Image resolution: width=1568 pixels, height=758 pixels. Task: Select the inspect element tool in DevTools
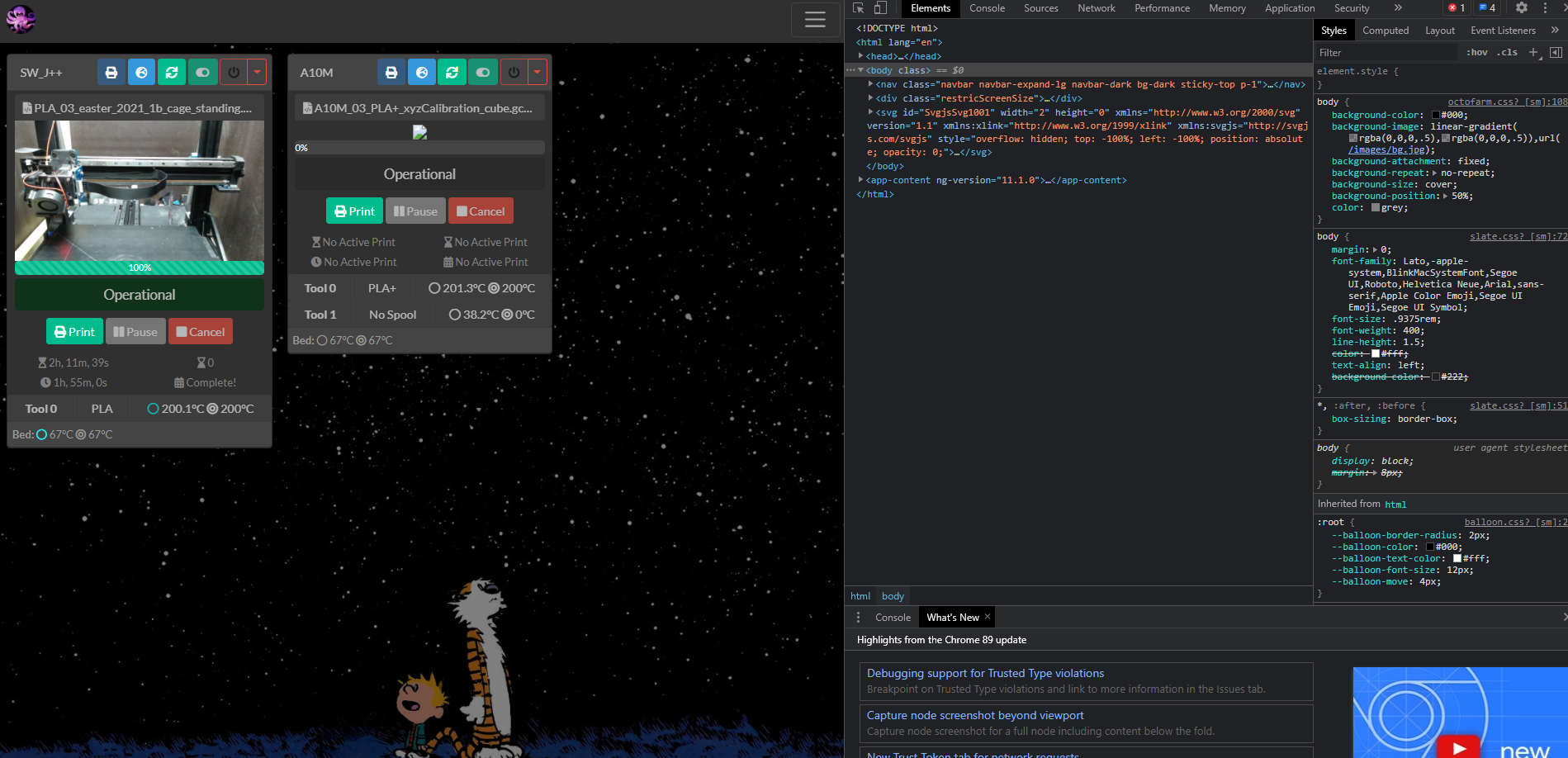858,7
